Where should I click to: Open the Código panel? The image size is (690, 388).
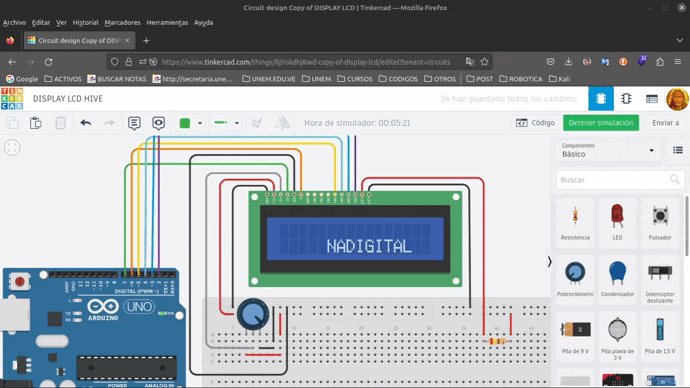[x=535, y=123]
